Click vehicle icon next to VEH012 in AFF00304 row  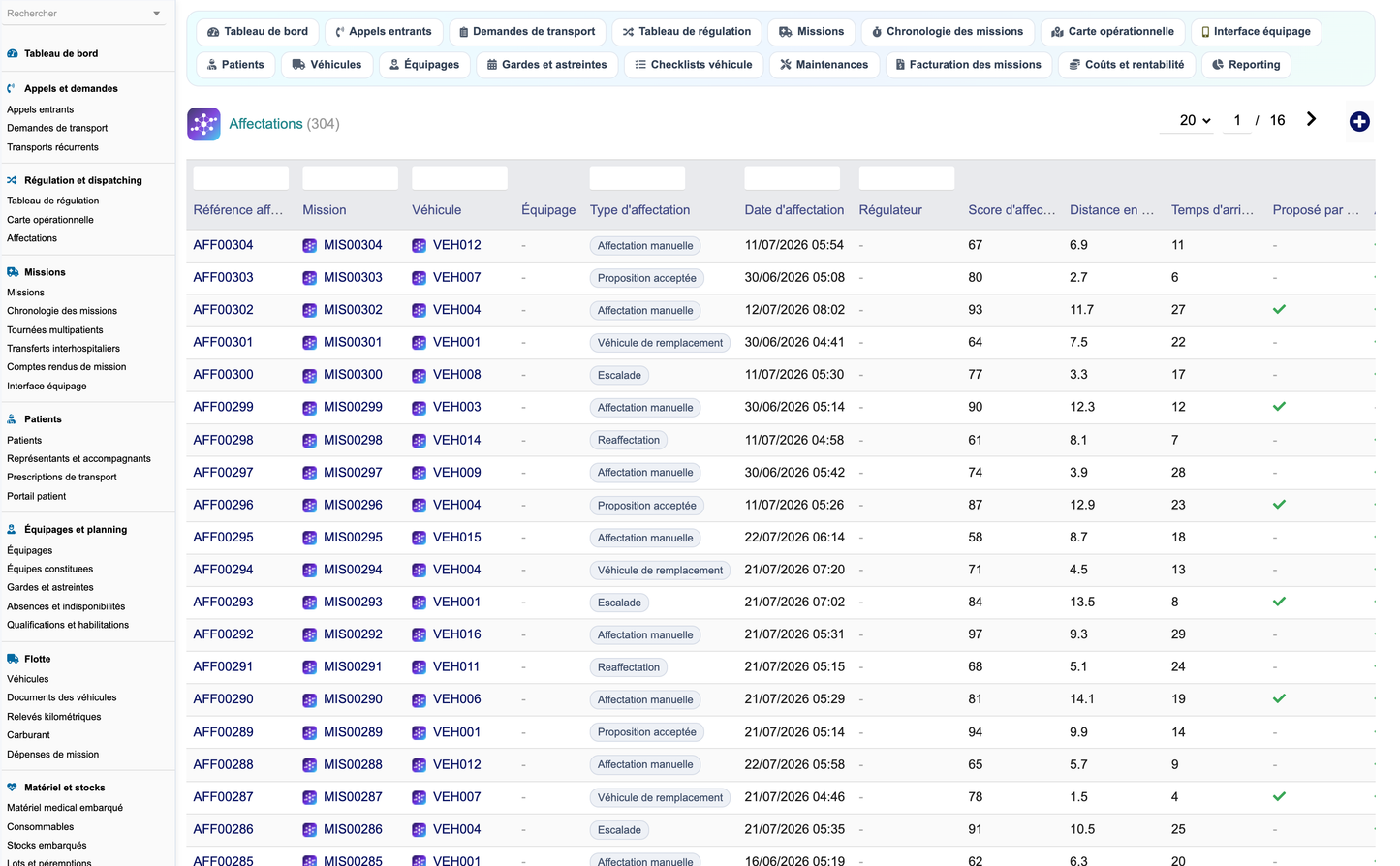419,246
